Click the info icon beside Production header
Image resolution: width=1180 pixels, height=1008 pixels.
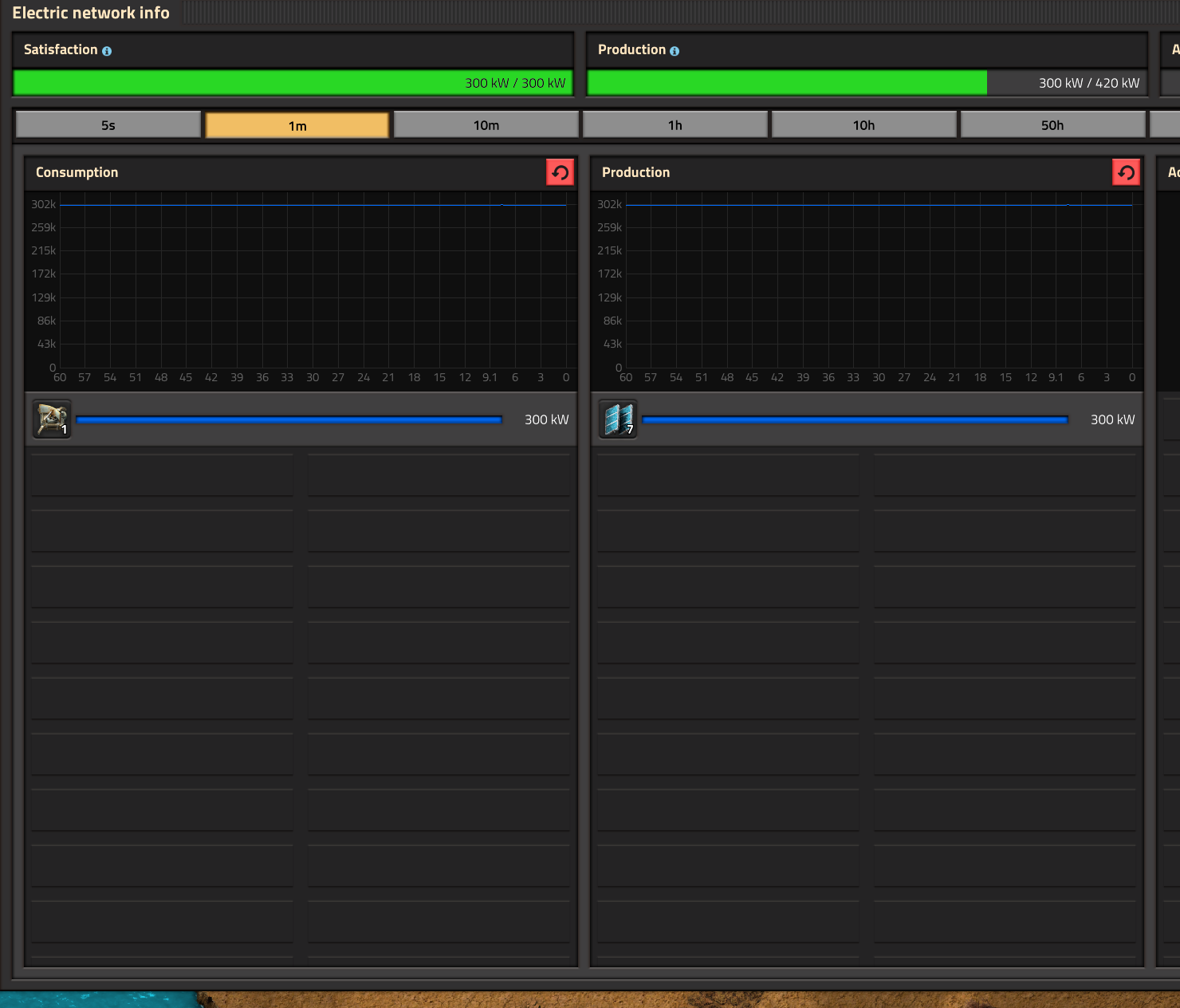(x=675, y=51)
